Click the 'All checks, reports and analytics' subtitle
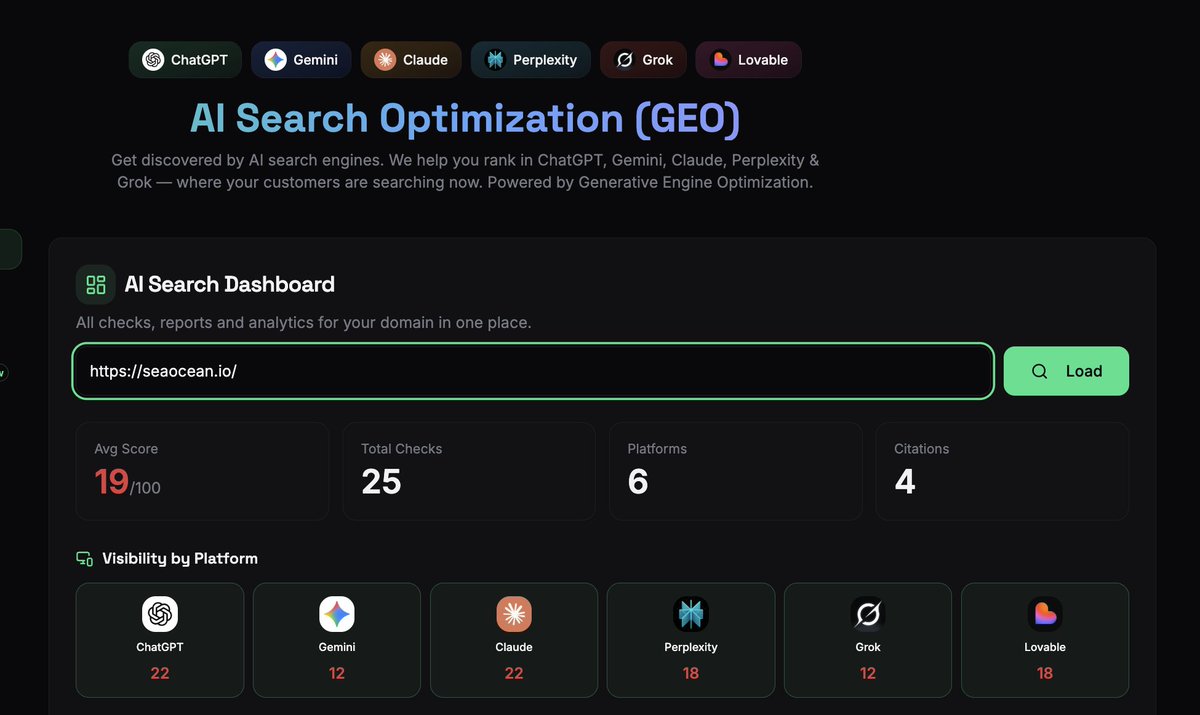This screenshot has height=715, width=1200. pyautogui.click(x=304, y=323)
